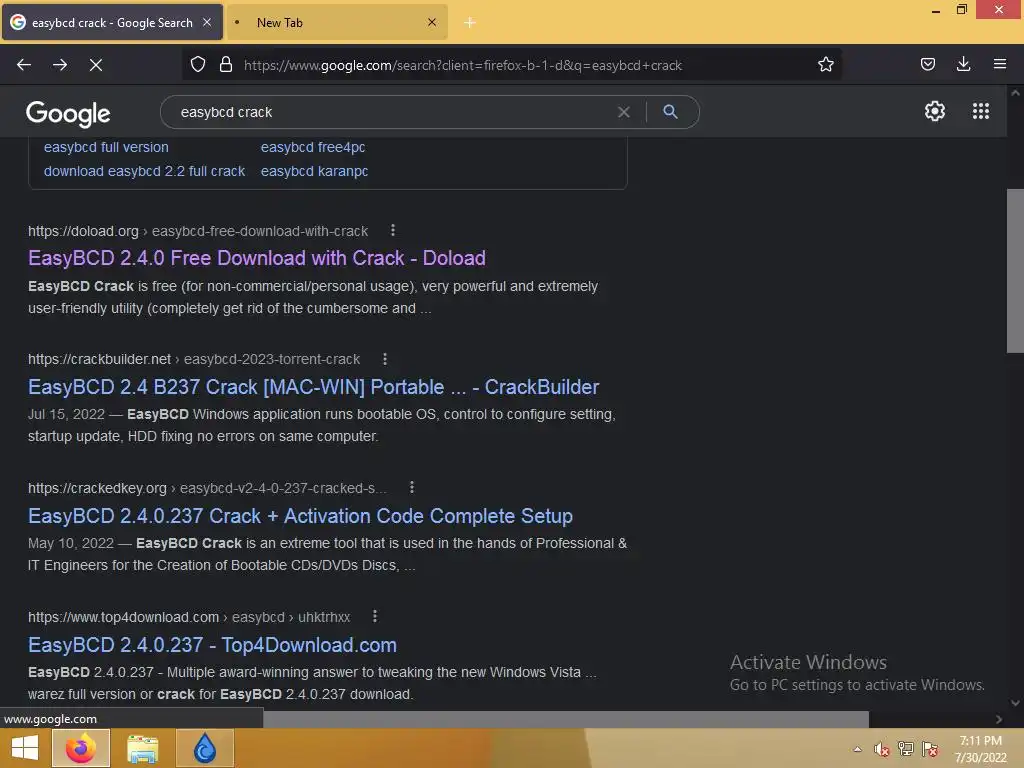Open the CrackBuilder EasyBCD 2.4 B237 result

pyautogui.click(x=313, y=387)
